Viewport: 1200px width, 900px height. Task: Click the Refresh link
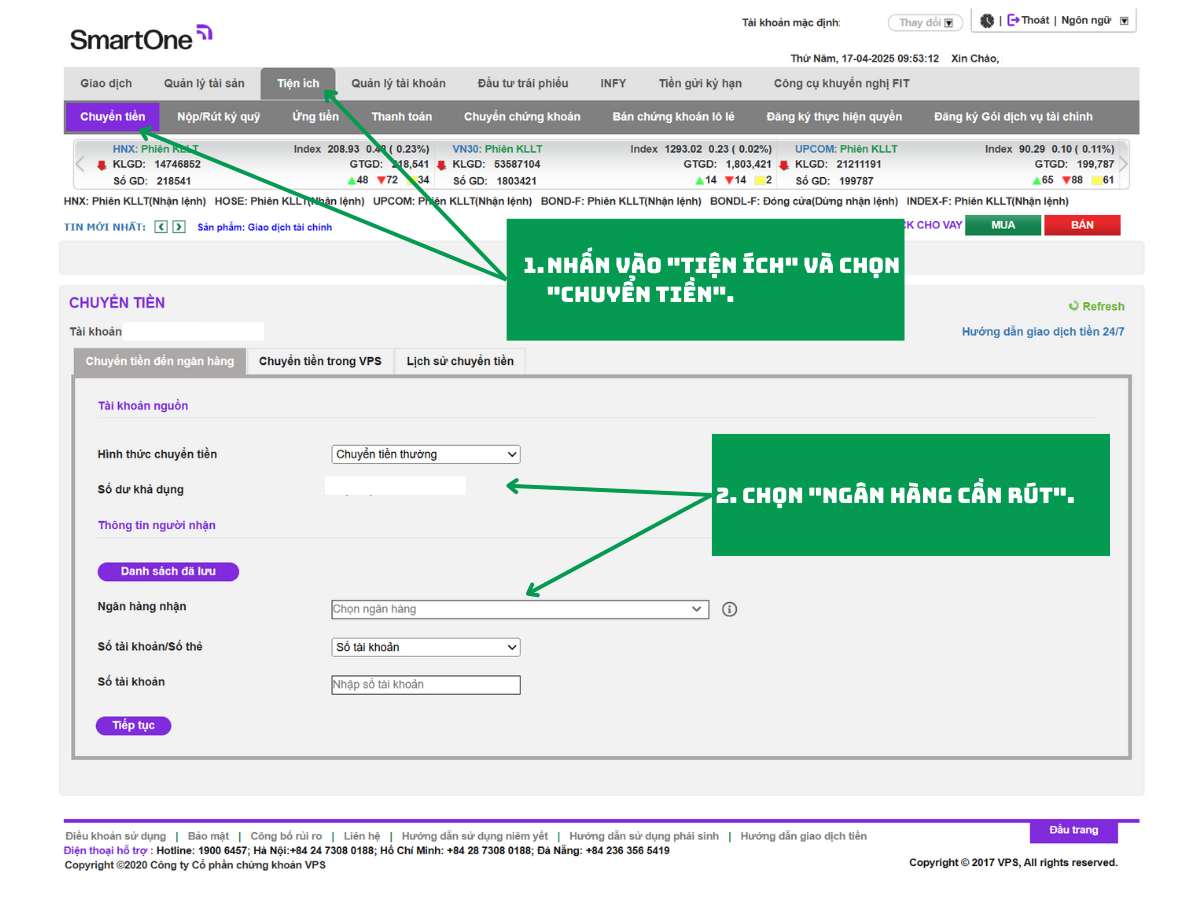coord(1103,306)
